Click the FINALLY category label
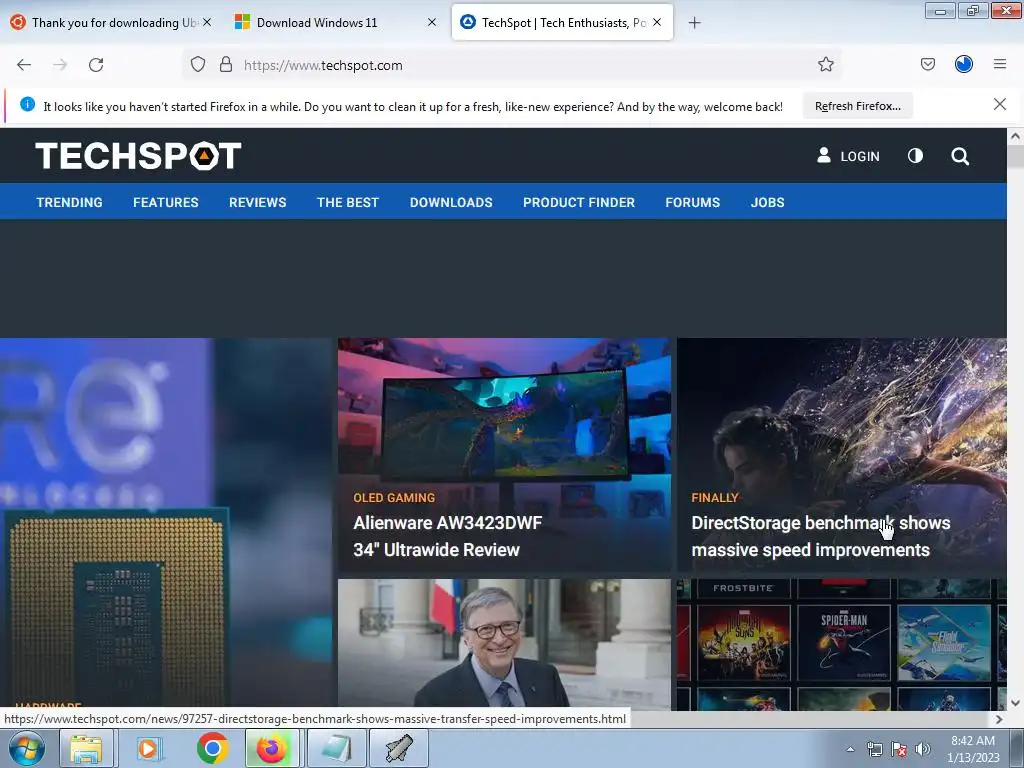The height and width of the screenshot is (768, 1024). click(x=714, y=498)
